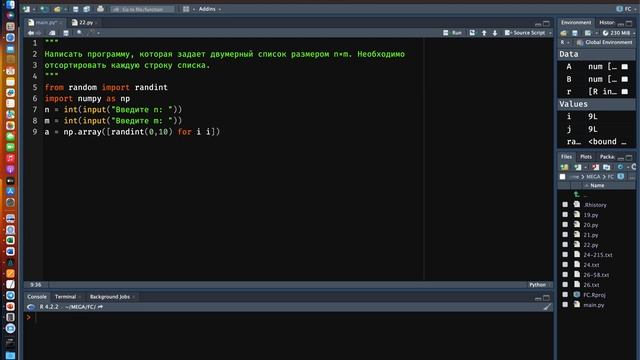Toggle the select-all checkbox in Files path bar
The height and width of the screenshot is (360, 640).
(x=562, y=177)
